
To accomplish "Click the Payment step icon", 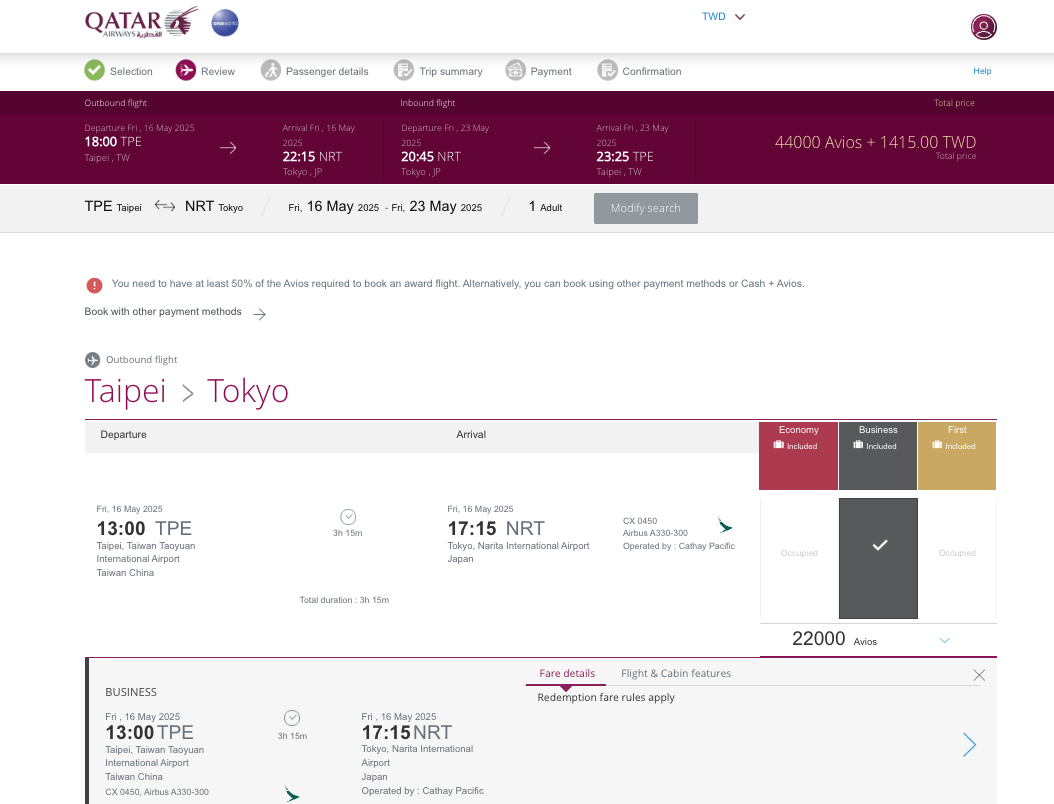I will coord(516,70).
